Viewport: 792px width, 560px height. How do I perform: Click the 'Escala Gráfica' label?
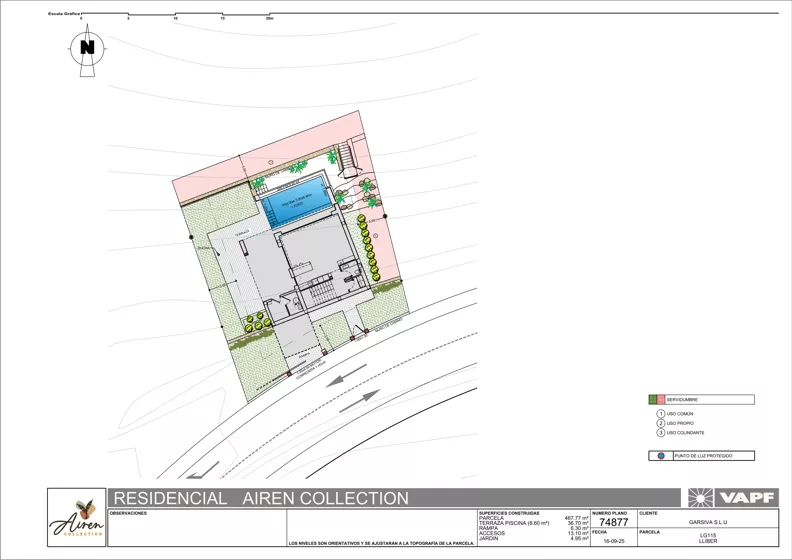point(64,14)
